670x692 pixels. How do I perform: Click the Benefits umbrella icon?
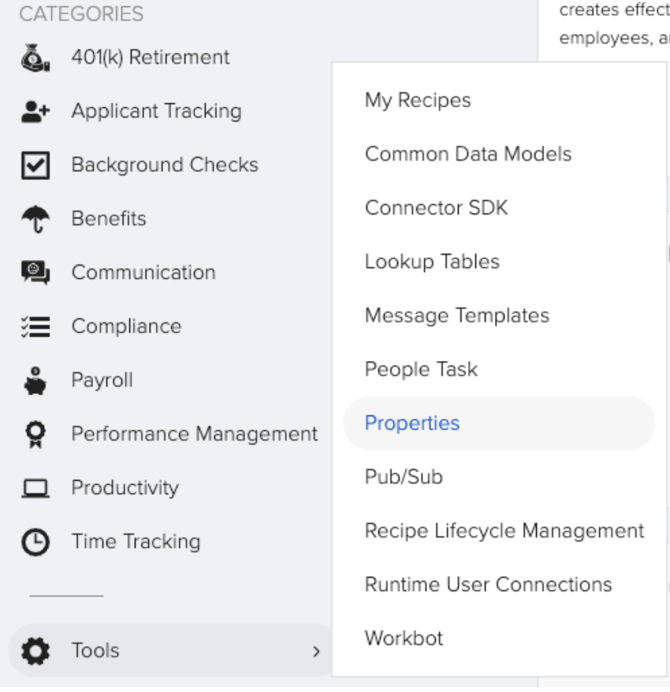tap(35, 219)
